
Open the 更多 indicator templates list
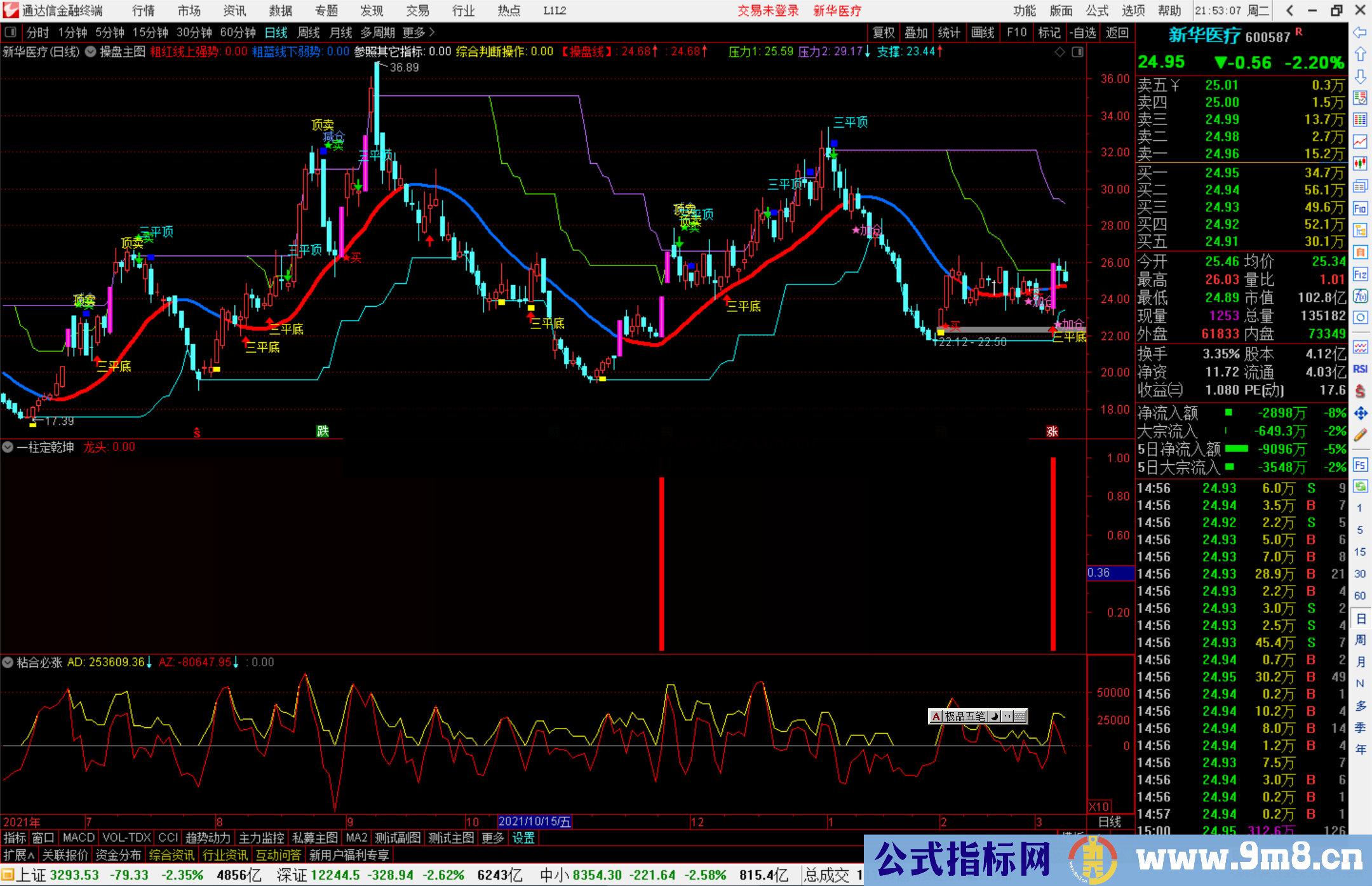point(492,838)
